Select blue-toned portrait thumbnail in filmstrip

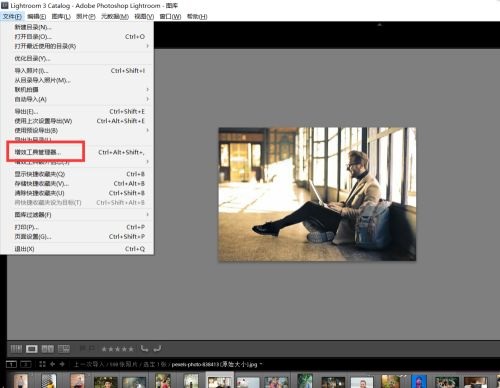(419, 381)
